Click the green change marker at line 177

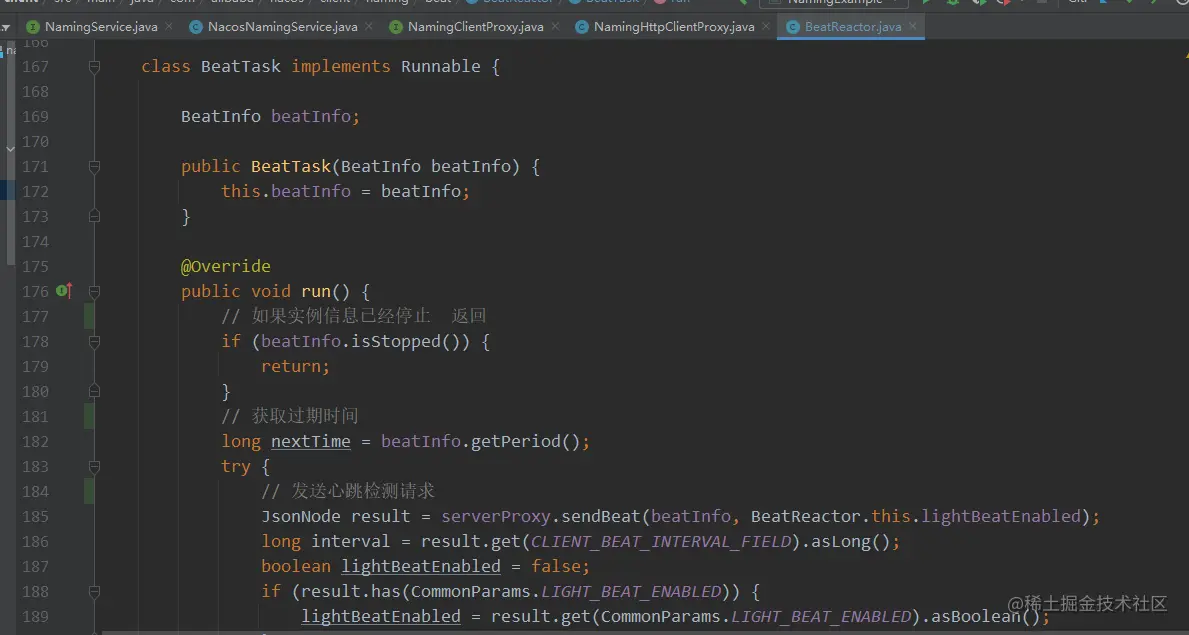[x=89, y=316]
